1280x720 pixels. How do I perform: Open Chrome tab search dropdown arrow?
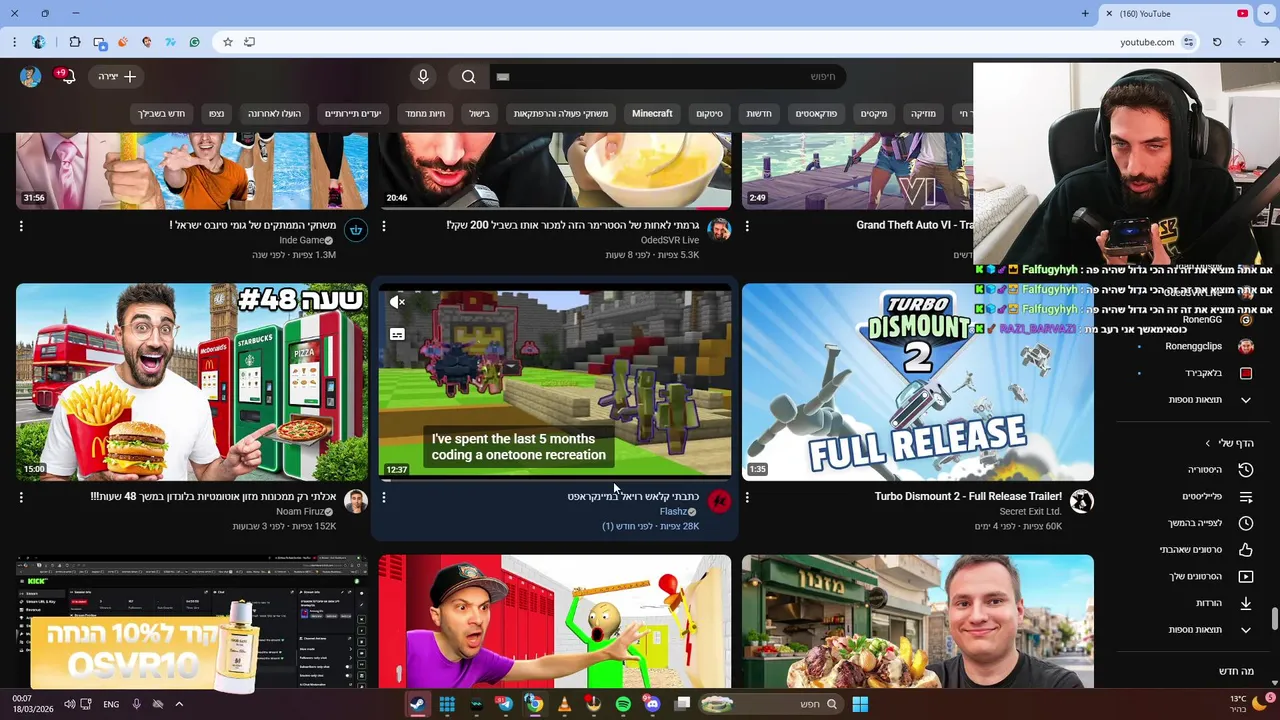[1266, 13]
